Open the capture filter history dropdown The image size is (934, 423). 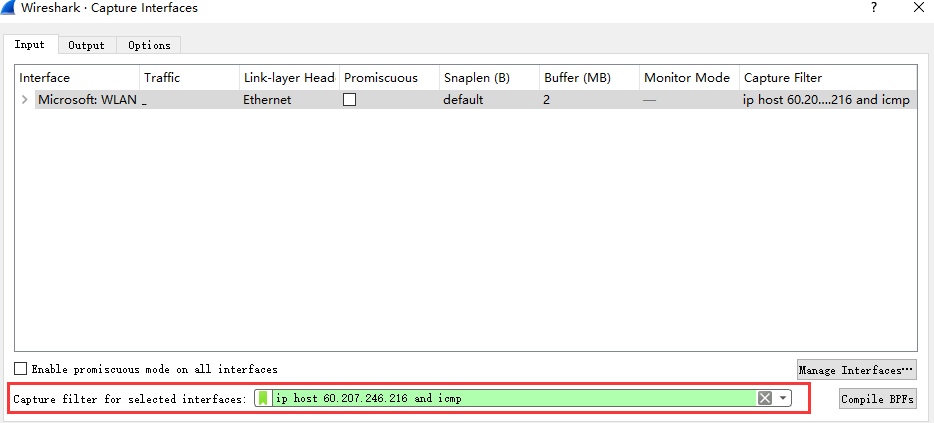pyautogui.click(x=783, y=398)
